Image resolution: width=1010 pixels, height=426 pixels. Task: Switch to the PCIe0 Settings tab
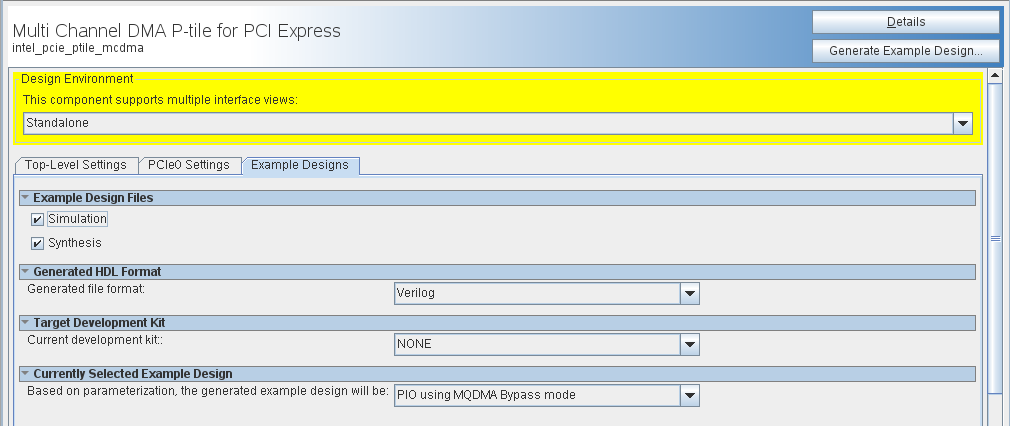[188, 165]
